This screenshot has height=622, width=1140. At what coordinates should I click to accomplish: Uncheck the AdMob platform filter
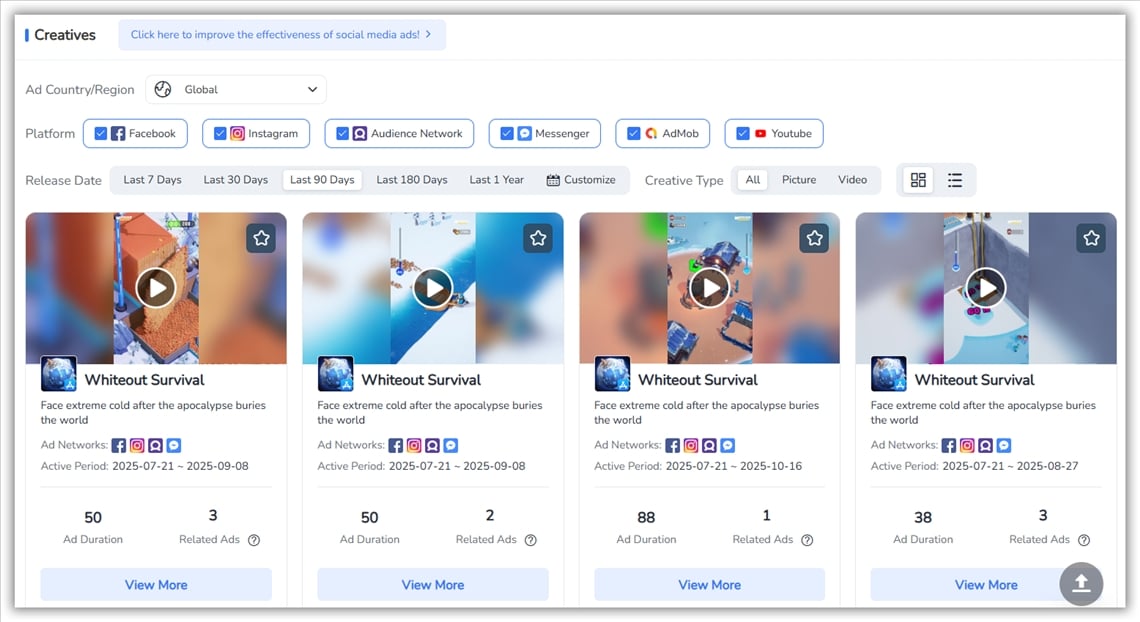(x=634, y=133)
